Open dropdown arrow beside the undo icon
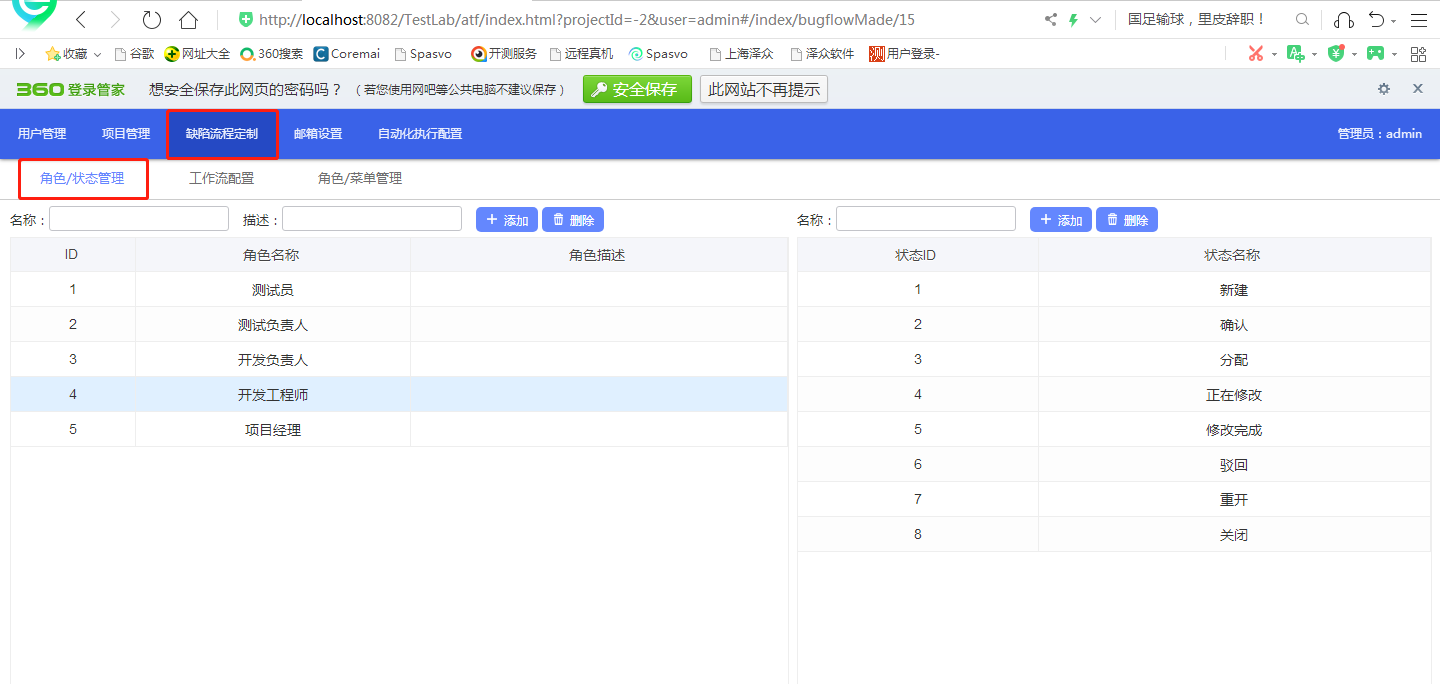The height and width of the screenshot is (684, 1440). click(x=1394, y=20)
